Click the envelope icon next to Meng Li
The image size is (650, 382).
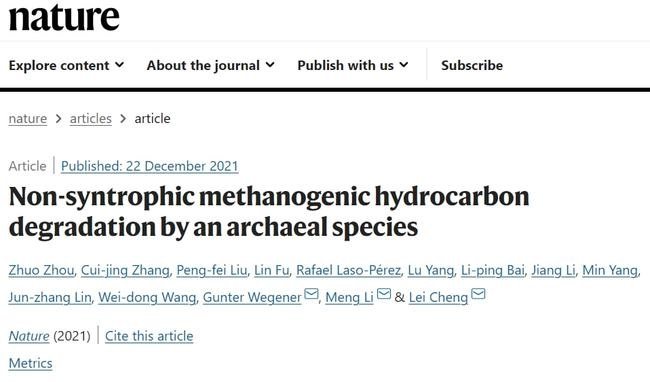pyautogui.click(x=384, y=294)
